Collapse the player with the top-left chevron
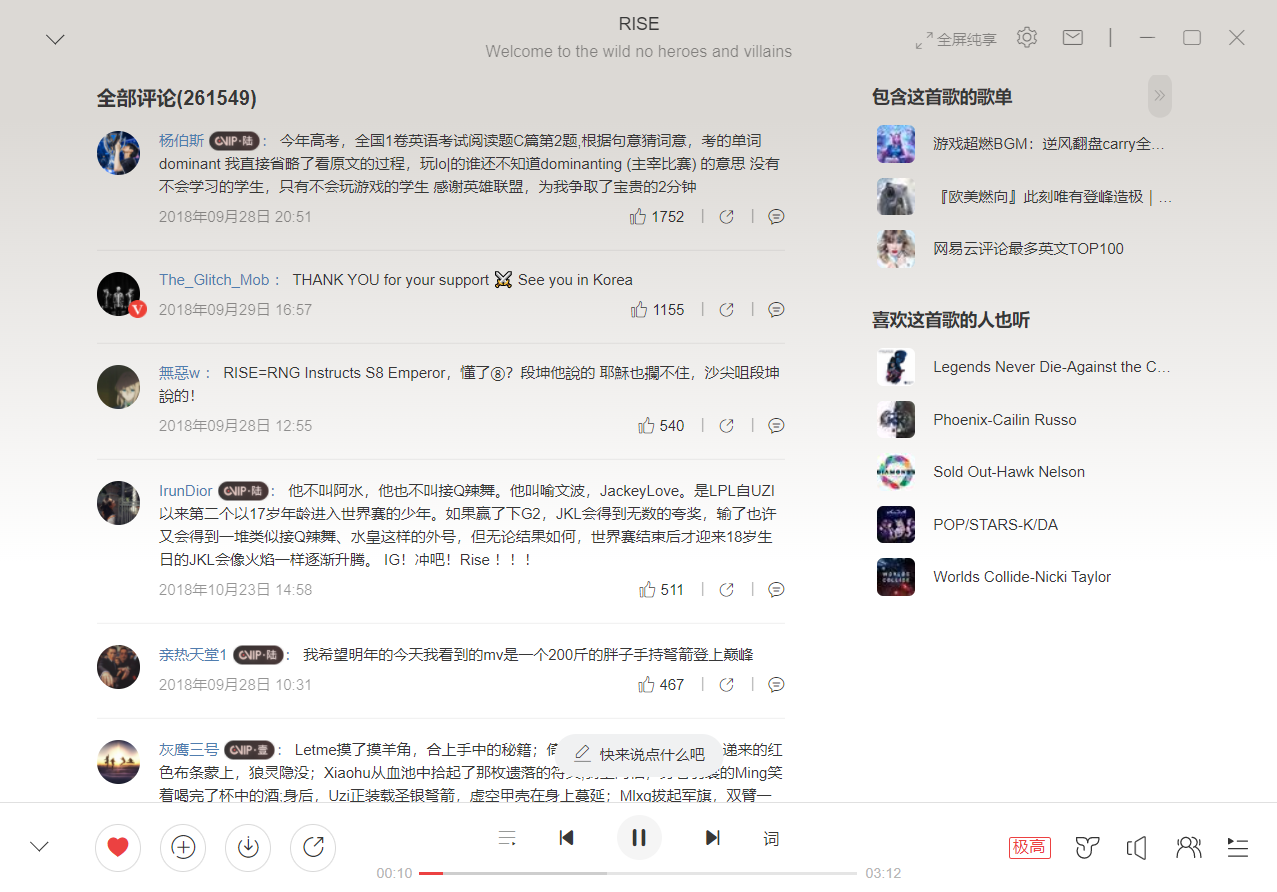This screenshot has height=892, width=1277. pyautogui.click(x=55, y=39)
